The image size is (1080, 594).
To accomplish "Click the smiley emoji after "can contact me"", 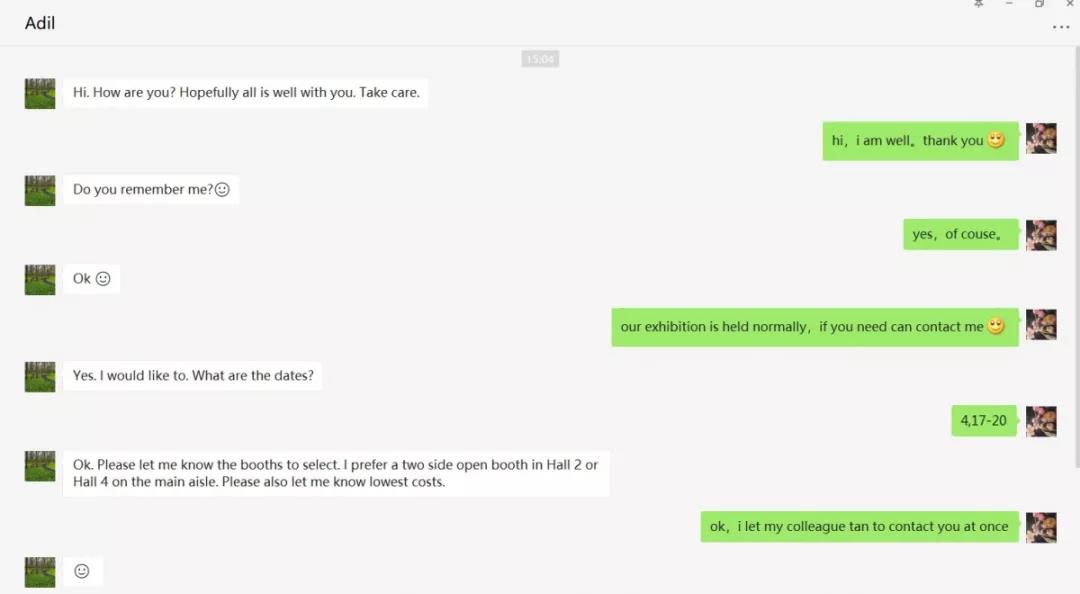I will tap(996, 327).
